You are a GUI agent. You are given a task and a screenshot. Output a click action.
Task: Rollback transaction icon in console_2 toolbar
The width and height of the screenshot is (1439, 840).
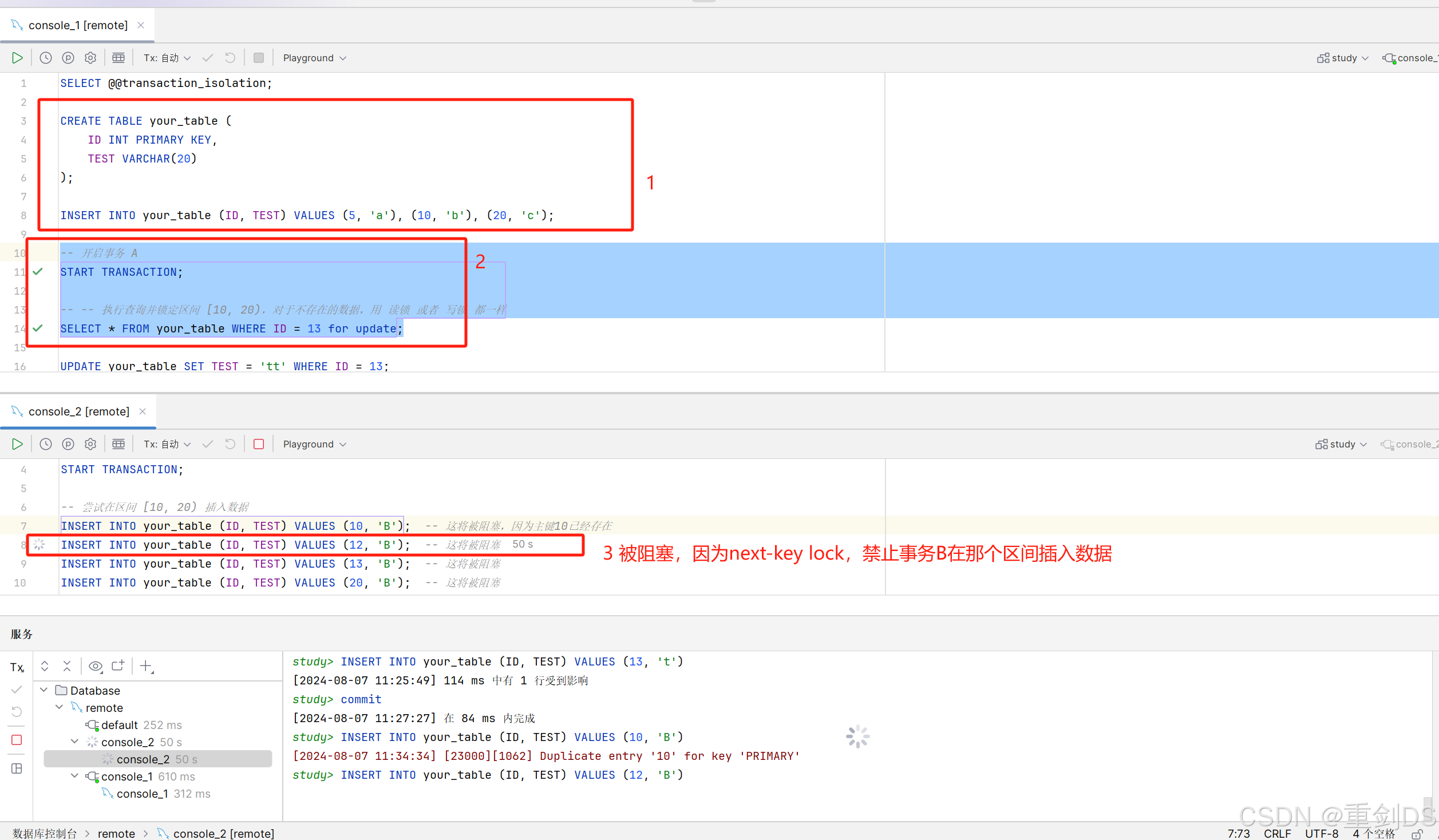(x=230, y=444)
